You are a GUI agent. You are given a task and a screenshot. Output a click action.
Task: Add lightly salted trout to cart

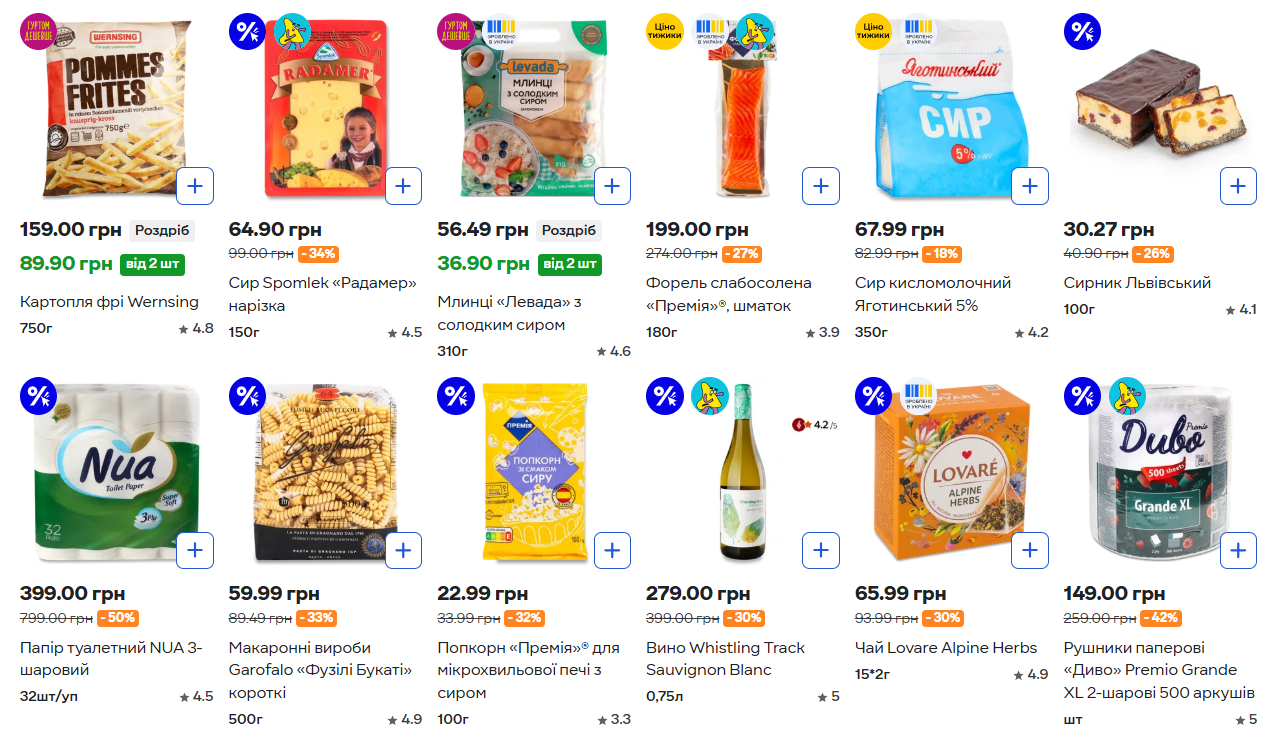(821, 186)
